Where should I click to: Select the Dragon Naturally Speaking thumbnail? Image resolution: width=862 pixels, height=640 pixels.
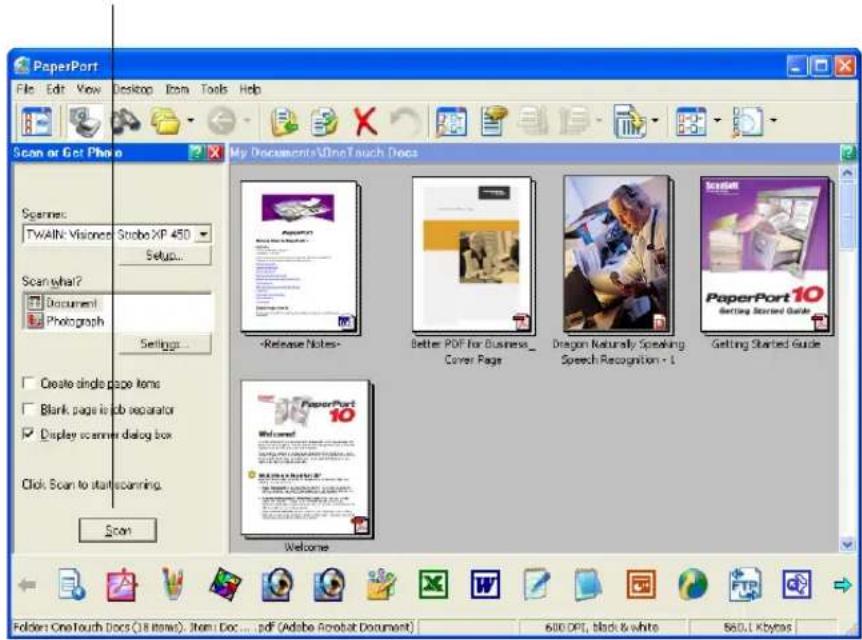[x=618, y=254]
